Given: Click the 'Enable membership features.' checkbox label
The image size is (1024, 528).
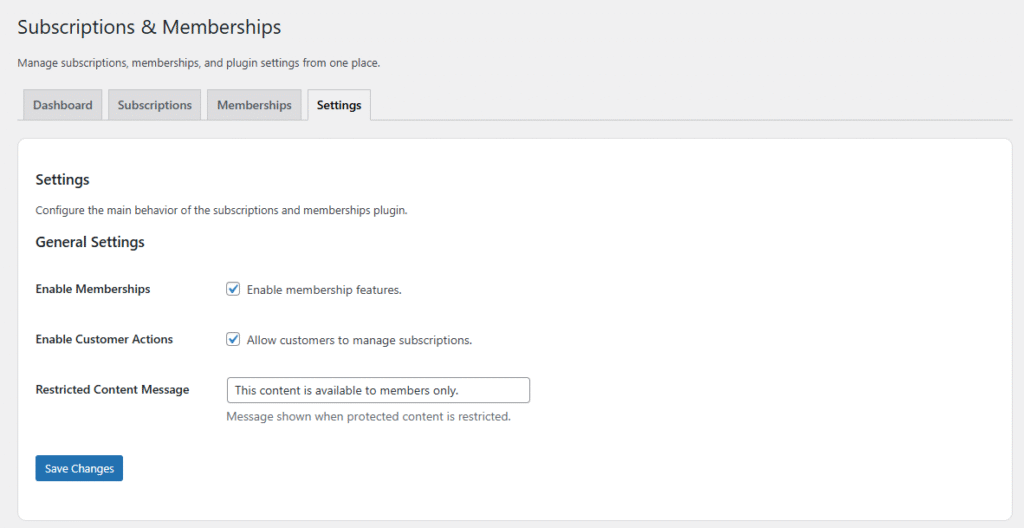Looking at the screenshot, I should pos(323,290).
